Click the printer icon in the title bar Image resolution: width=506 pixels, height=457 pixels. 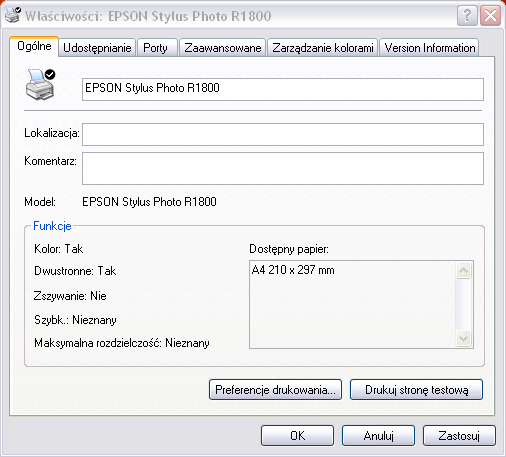point(13,15)
